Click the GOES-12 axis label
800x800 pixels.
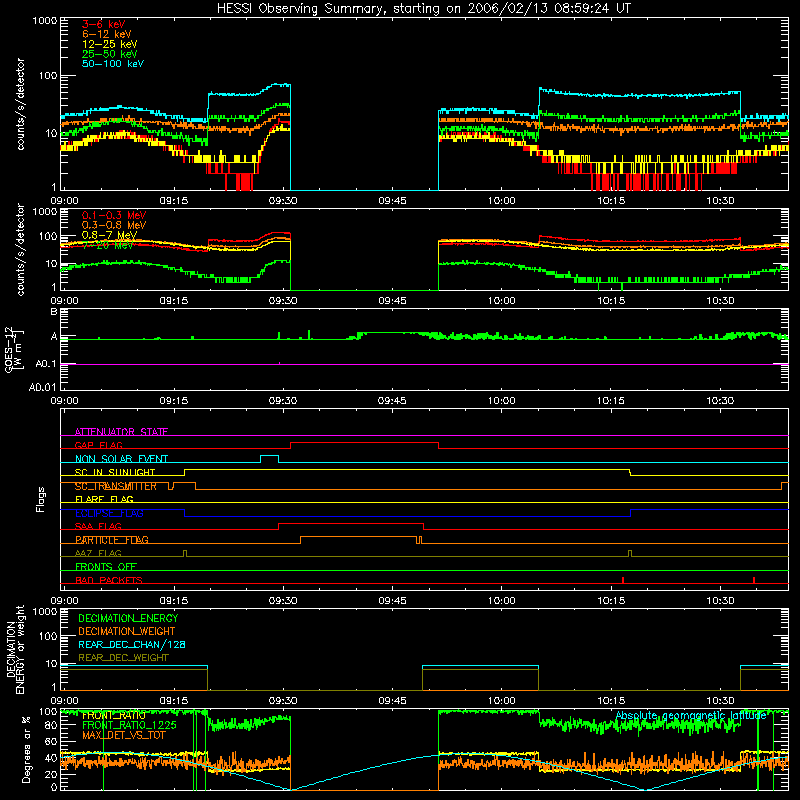pyautogui.click(x=14, y=350)
